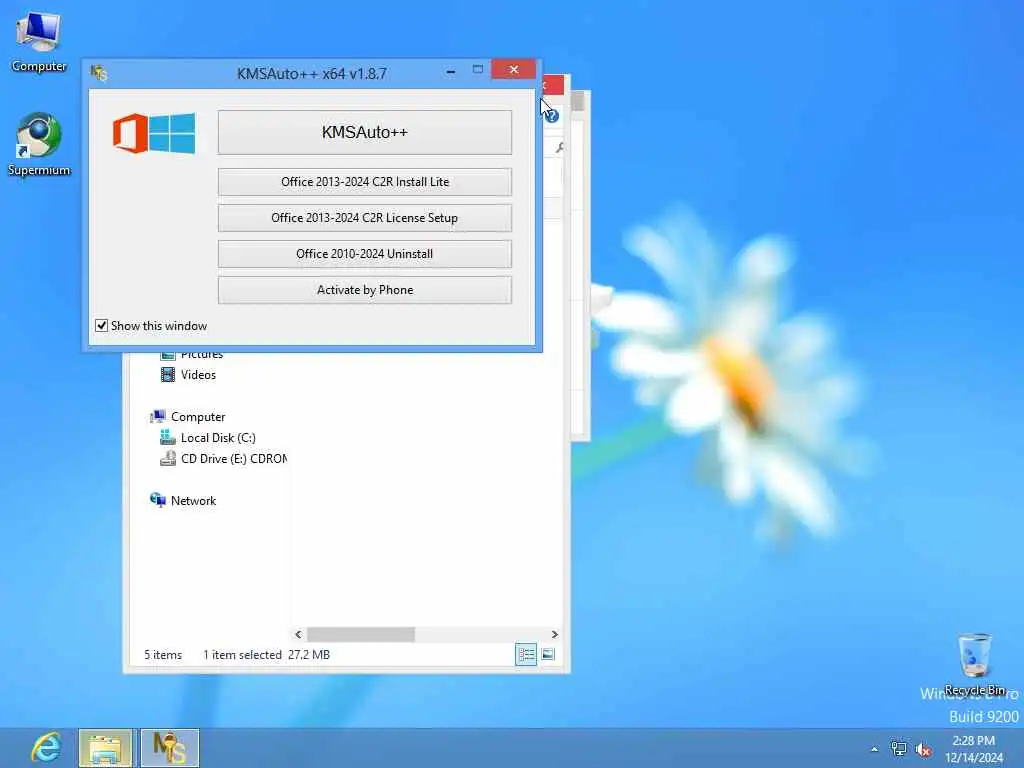1024x768 pixels.
Task: Click '1 item selected 27.2 MB' status text
Action: coord(266,655)
